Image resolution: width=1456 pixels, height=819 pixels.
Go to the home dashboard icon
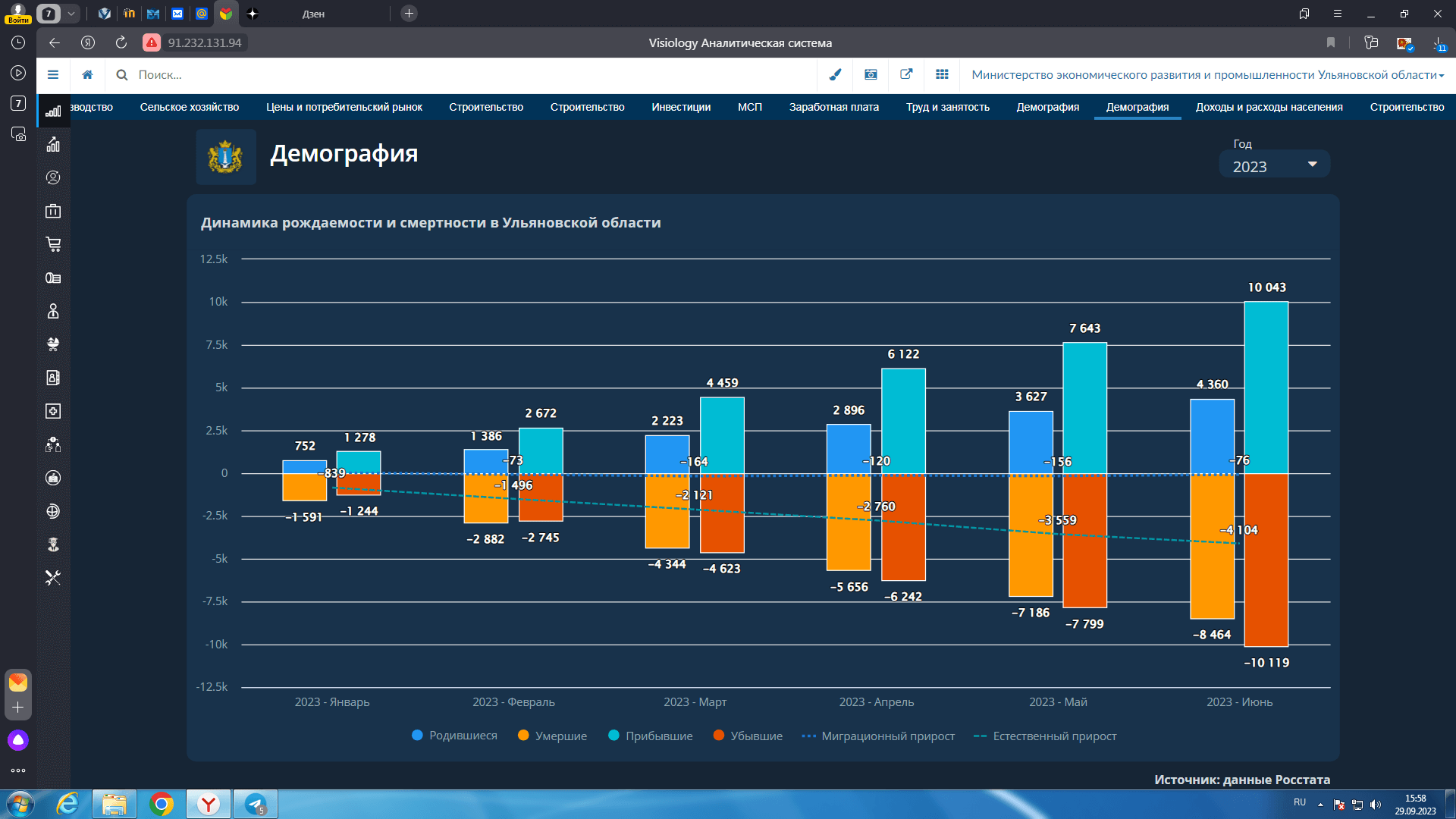[x=88, y=74]
